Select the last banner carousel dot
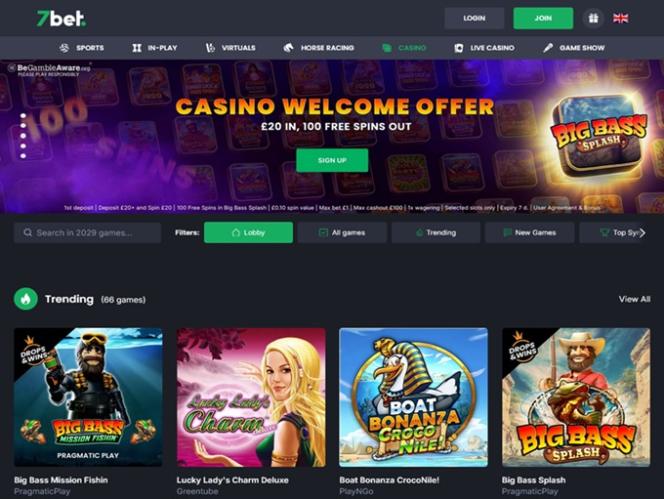The width and height of the screenshot is (664, 499). pos(23,156)
